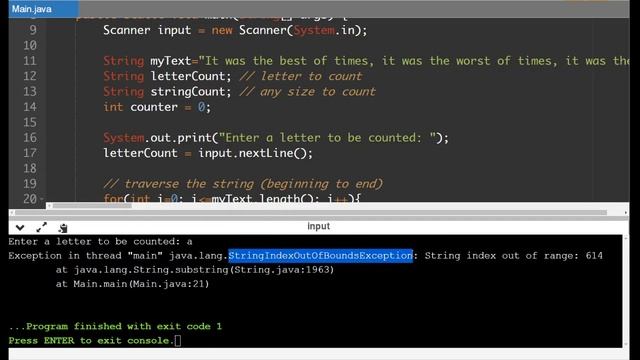Click the console cursor after 'Press ENTER to exit console.'
The height and width of the screenshot is (360, 640).
(178, 340)
